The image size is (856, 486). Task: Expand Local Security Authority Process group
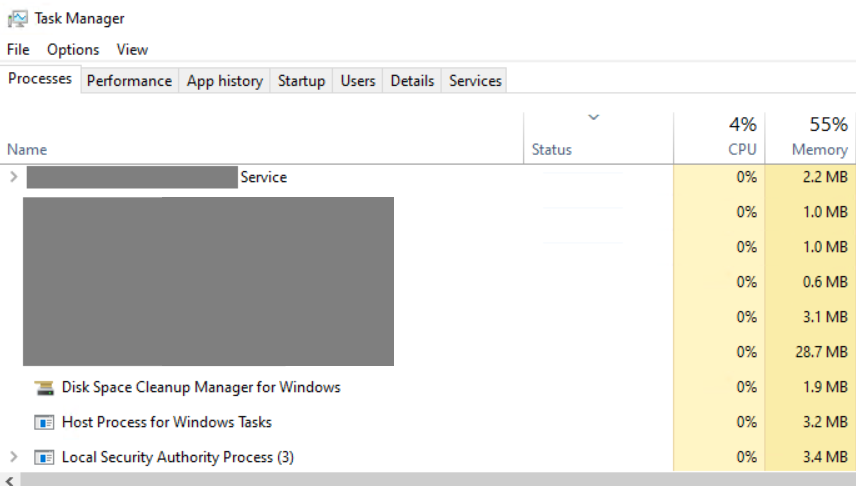click(x=13, y=457)
